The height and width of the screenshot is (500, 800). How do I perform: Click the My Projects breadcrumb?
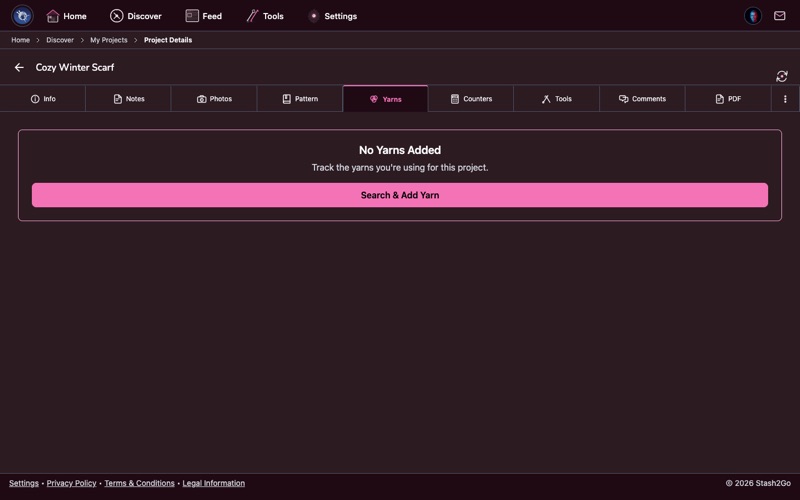pos(108,40)
